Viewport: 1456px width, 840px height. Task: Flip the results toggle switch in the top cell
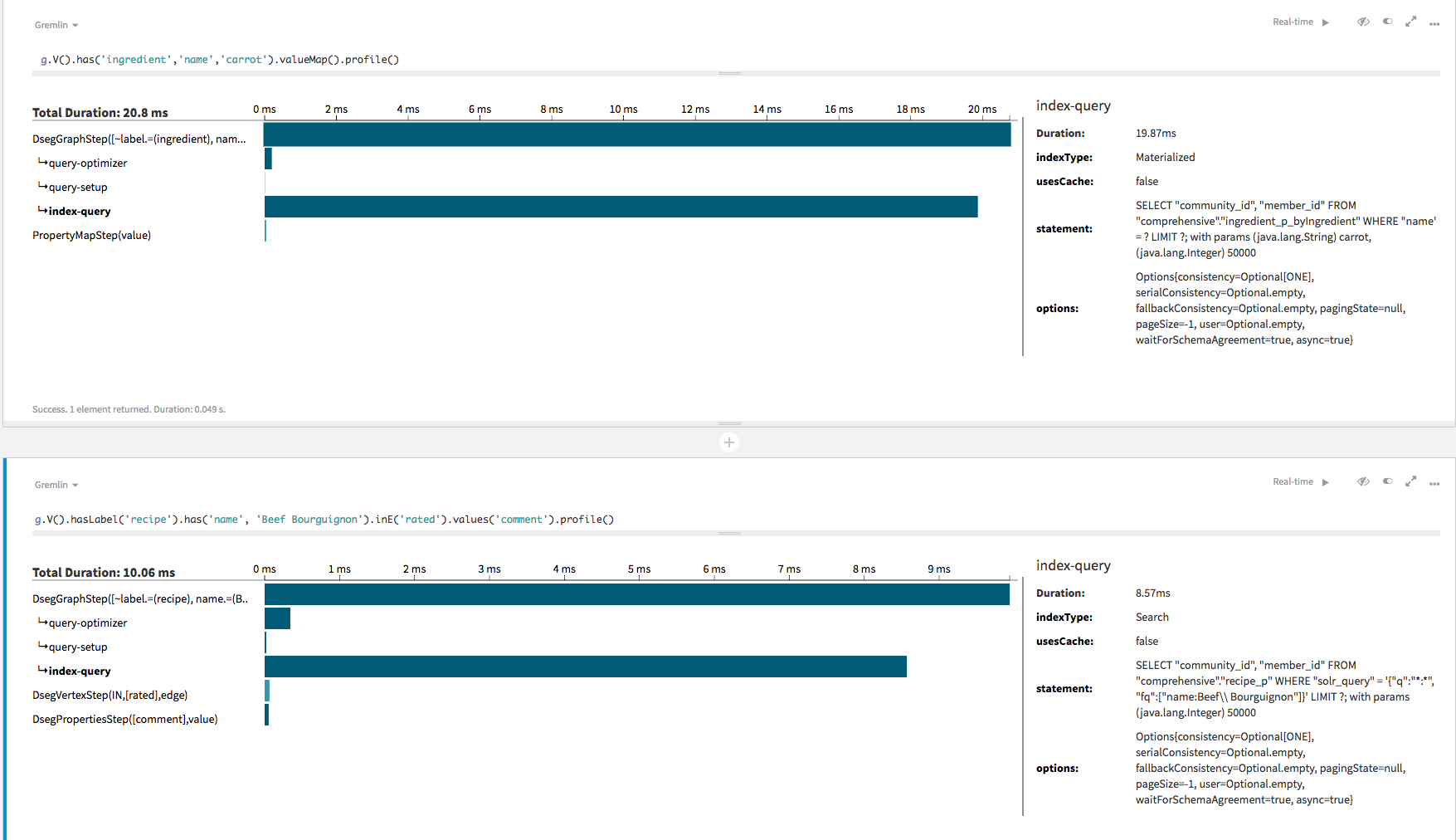[x=1387, y=22]
